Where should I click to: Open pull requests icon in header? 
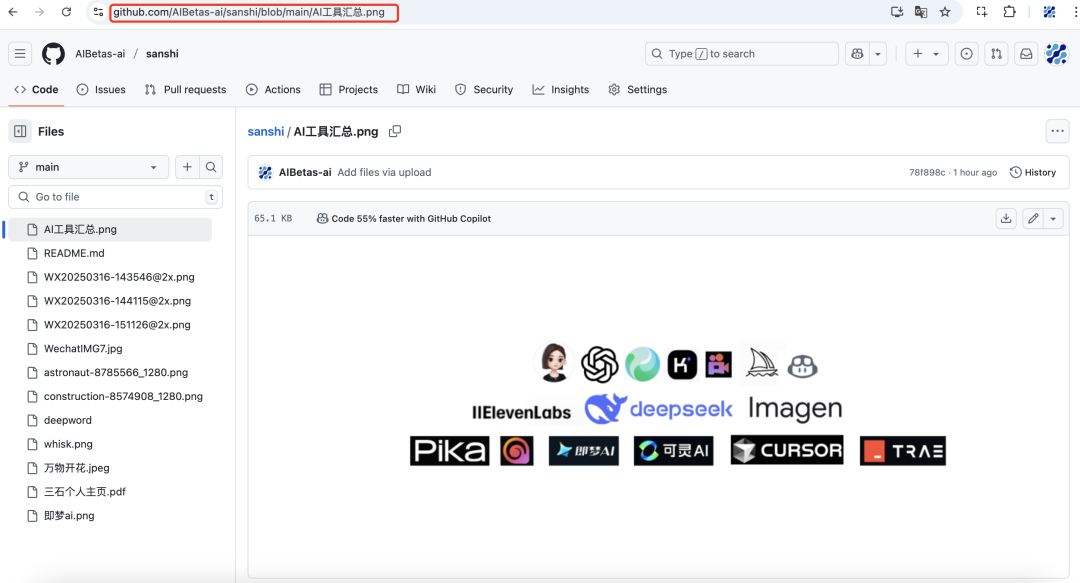tap(996, 54)
